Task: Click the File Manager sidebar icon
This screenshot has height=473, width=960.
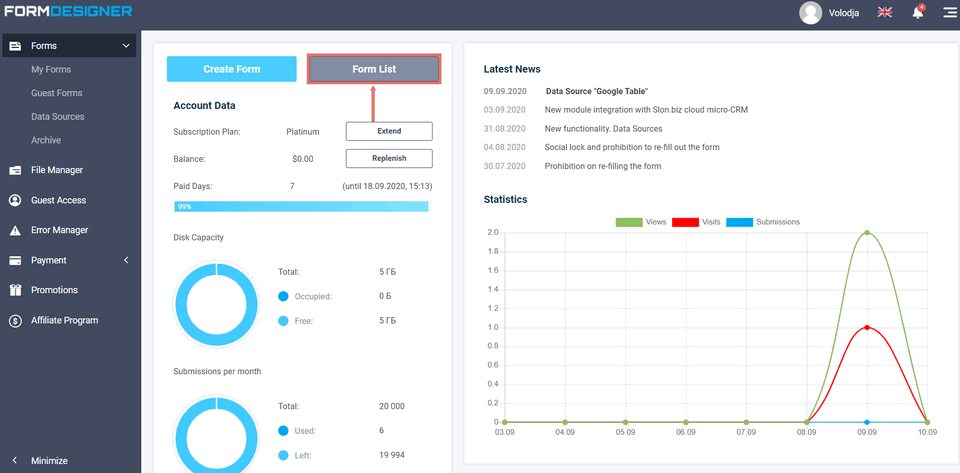Action: click(15, 170)
